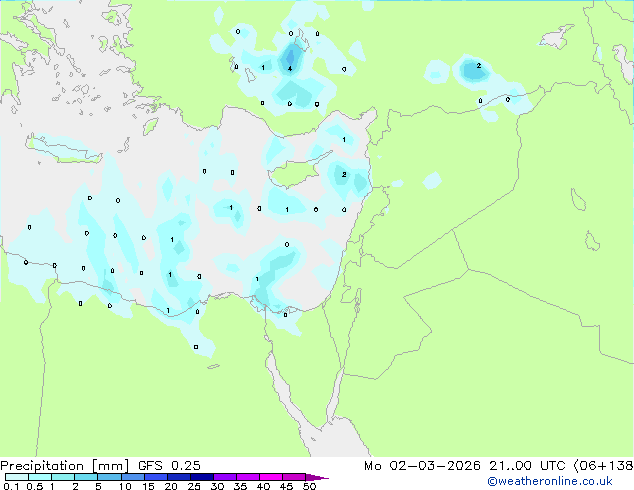This screenshot has width=634, height=490.
Task: Pick the 40–45 mm legend swatch
Action: coord(271,477)
